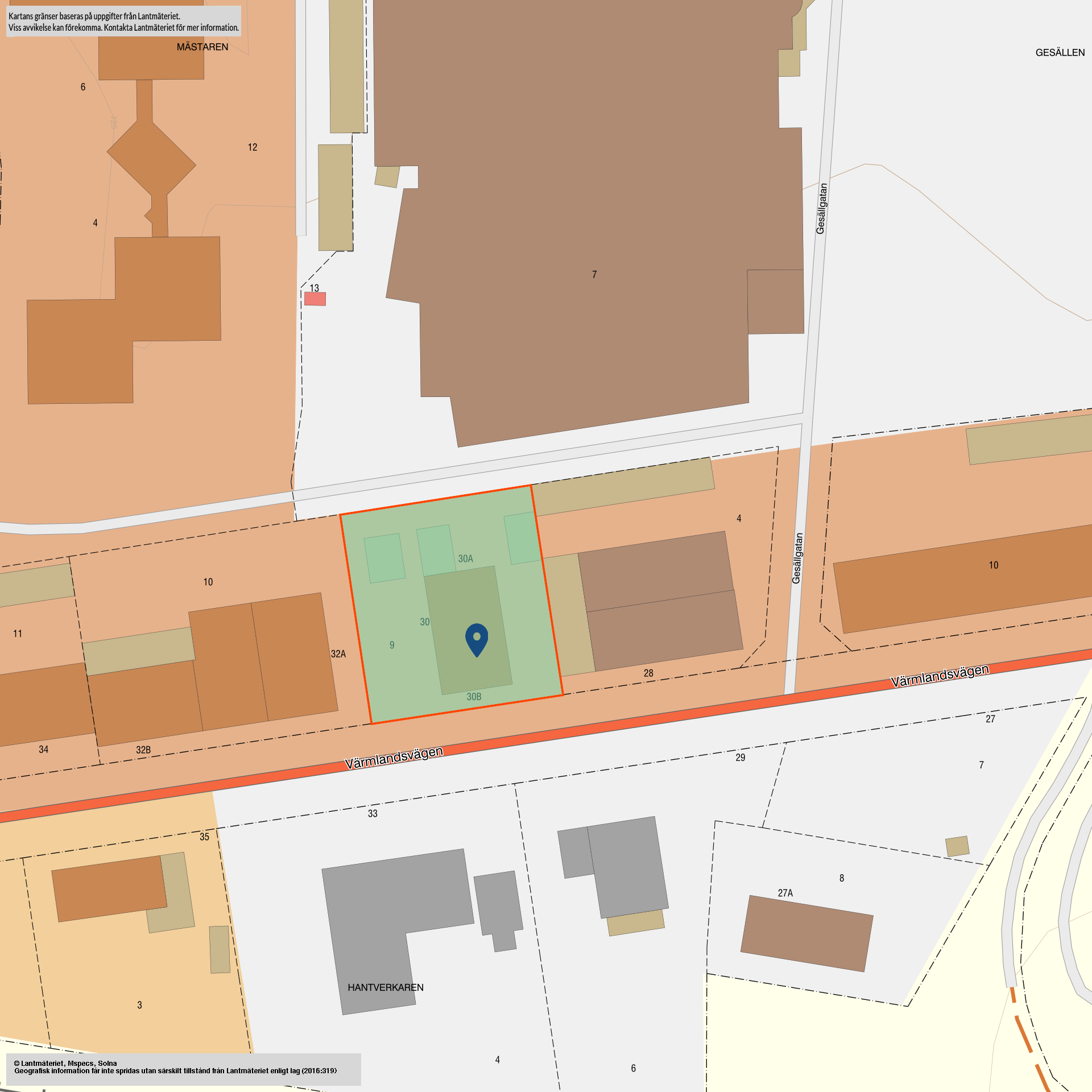Click the 32A address number
The image size is (1092, 1092).
(x=338, y=654)
